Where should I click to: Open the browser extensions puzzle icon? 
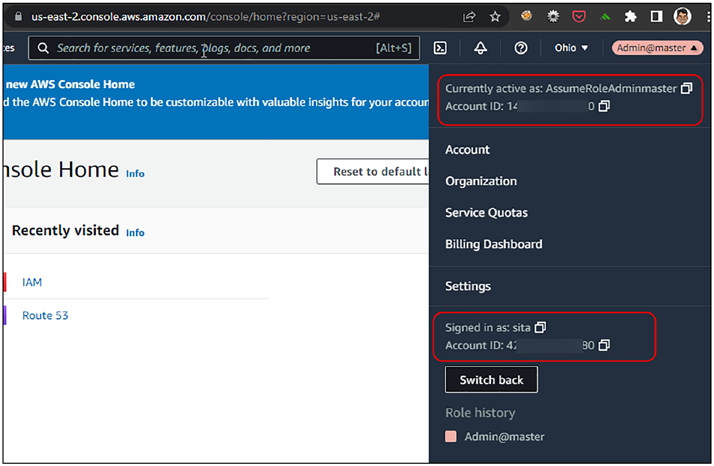630,17
